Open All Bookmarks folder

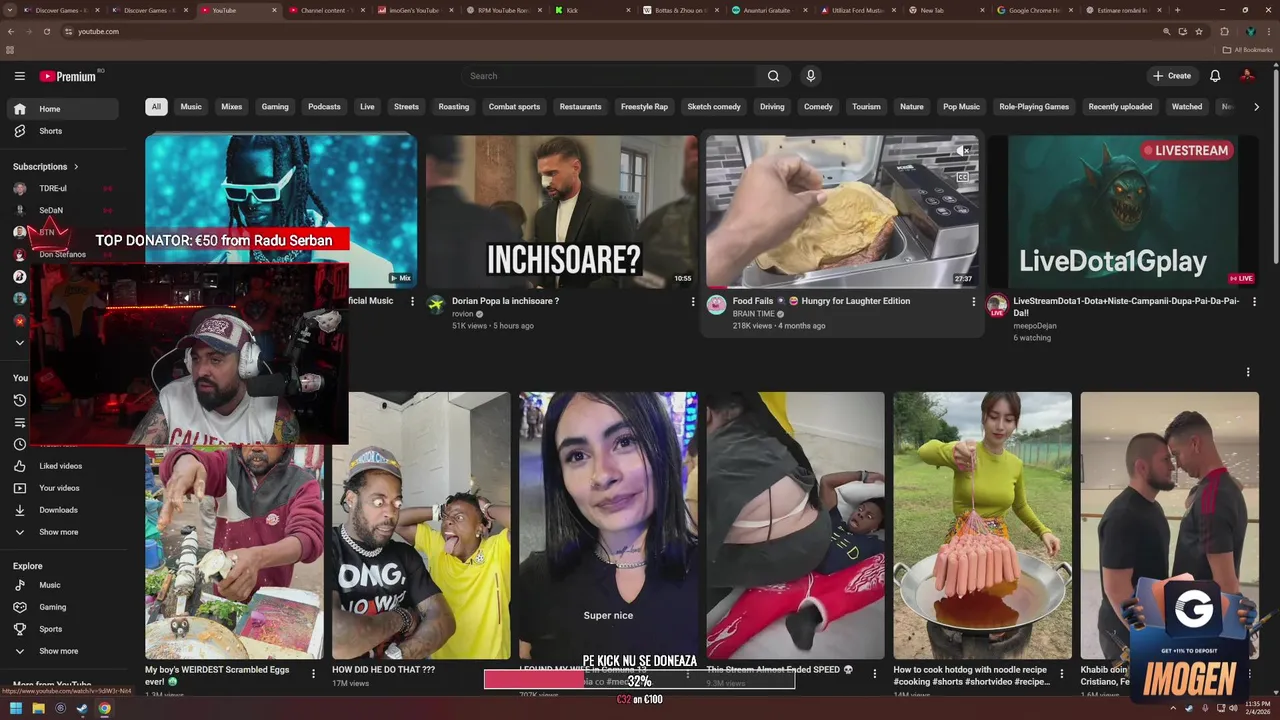(1248, 50)
